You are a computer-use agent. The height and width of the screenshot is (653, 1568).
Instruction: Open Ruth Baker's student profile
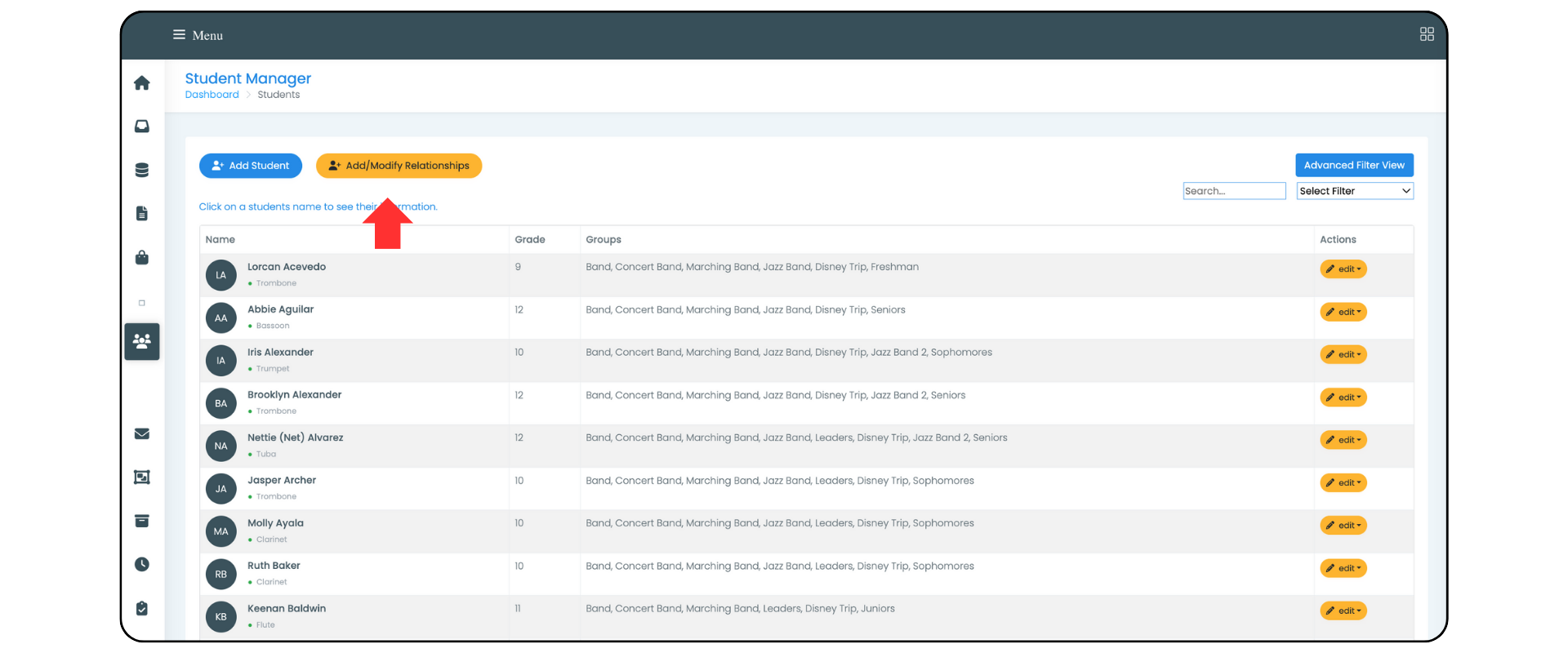[274, 566]
